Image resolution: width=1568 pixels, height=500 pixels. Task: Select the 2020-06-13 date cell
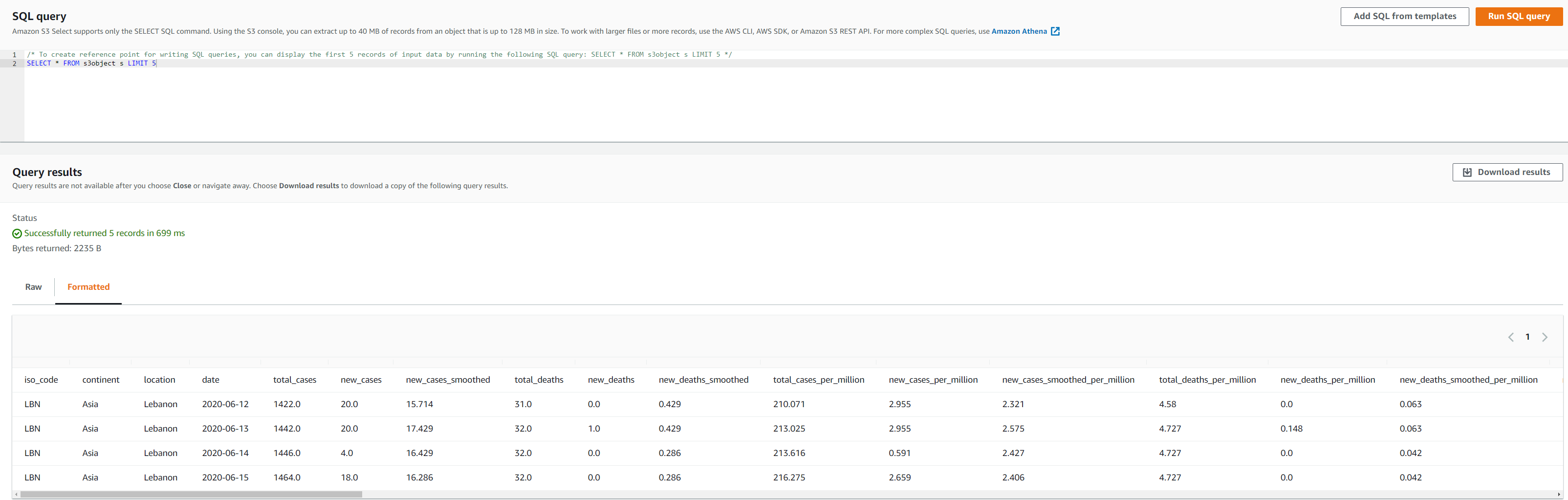(225, 429)
